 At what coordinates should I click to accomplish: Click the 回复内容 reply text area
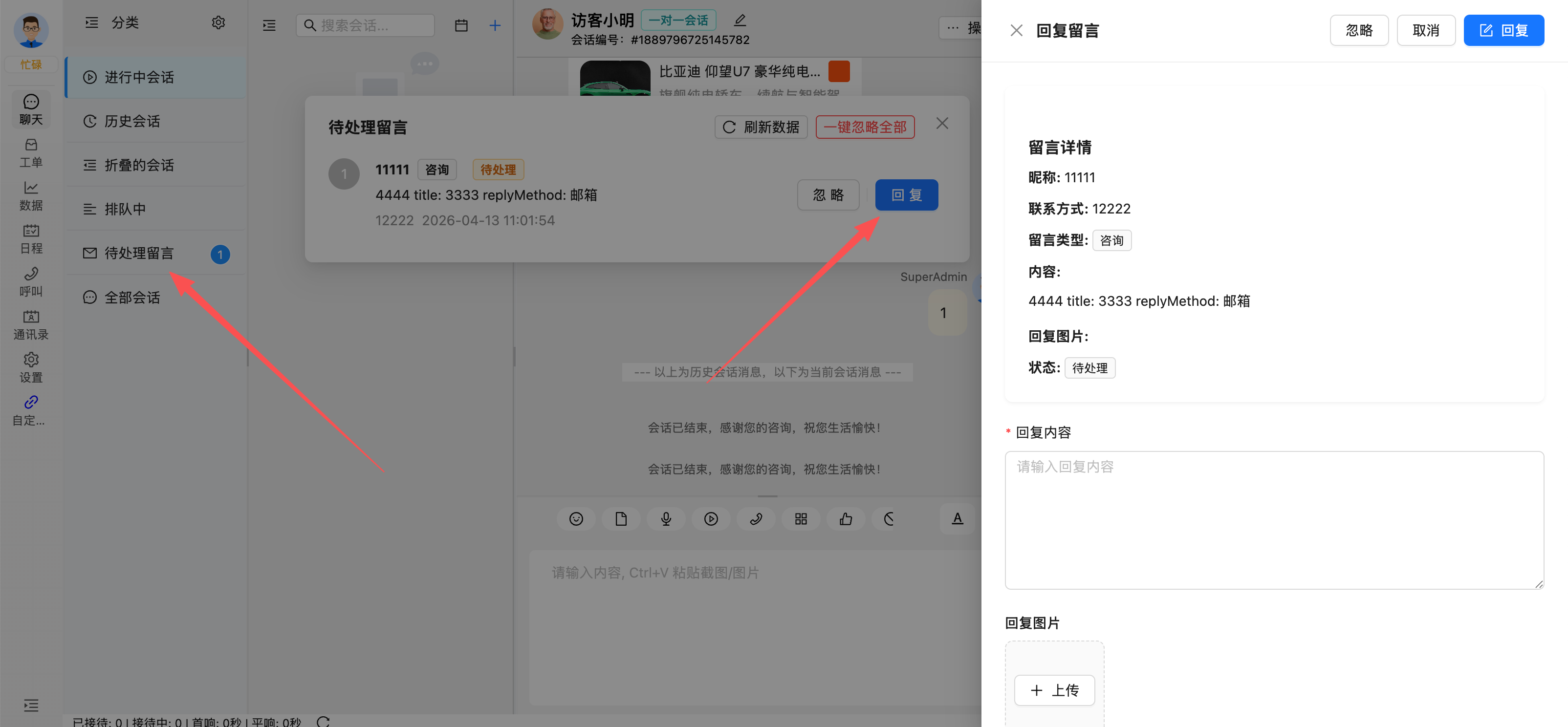(1274, 520)
